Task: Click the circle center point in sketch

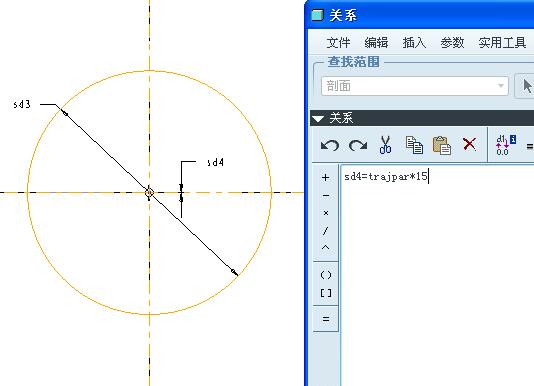Action: [x=149, y=193]
